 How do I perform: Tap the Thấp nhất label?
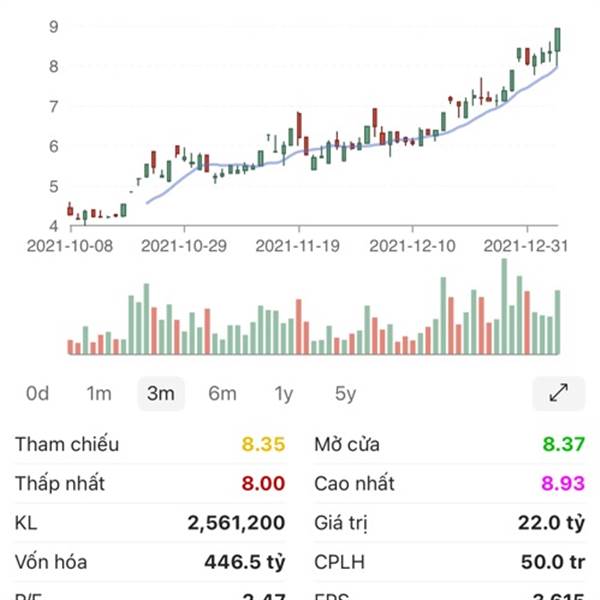click(60, 484)
